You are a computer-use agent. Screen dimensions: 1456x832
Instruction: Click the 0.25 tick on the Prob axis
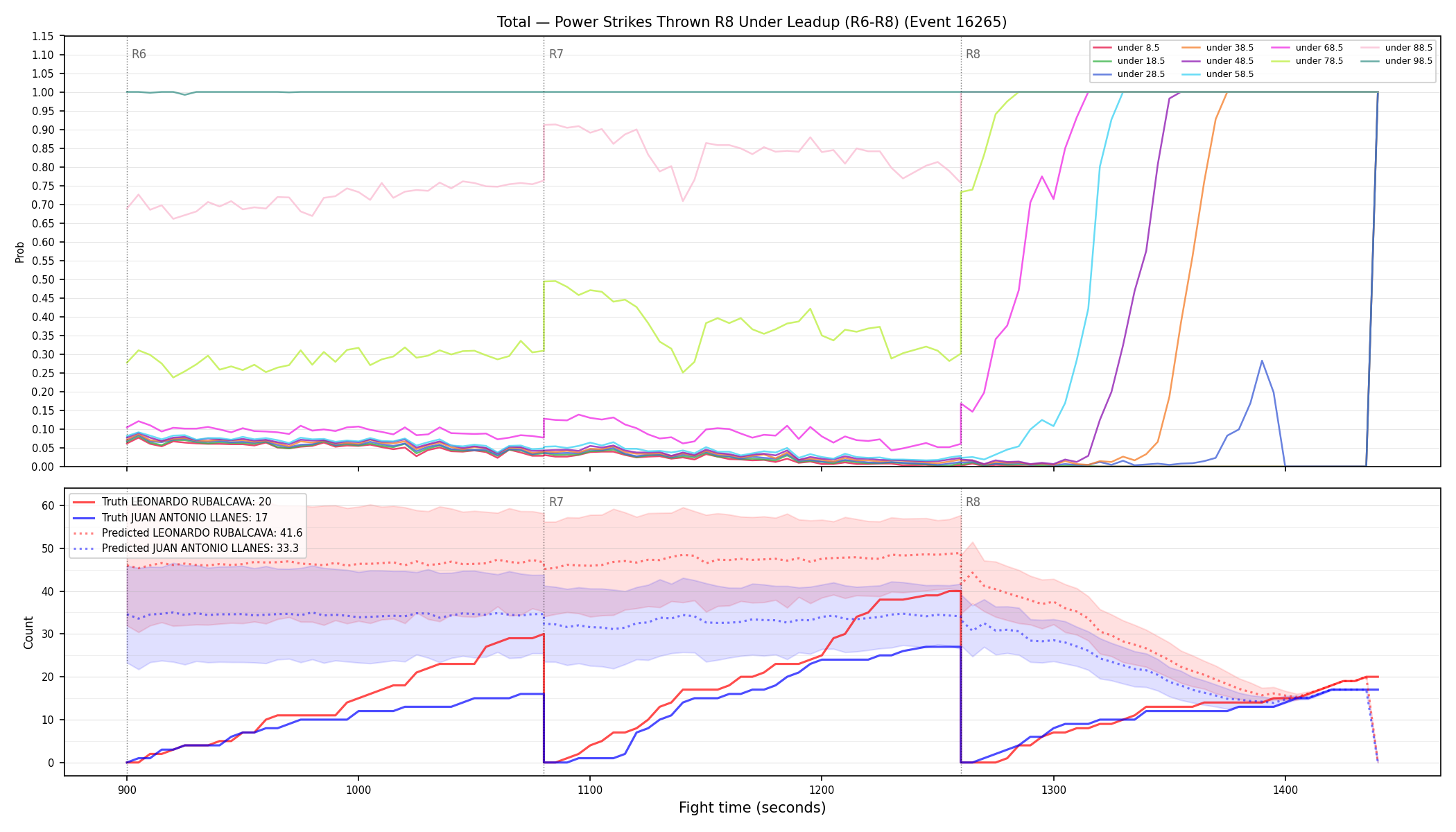[x=43, y=373]
